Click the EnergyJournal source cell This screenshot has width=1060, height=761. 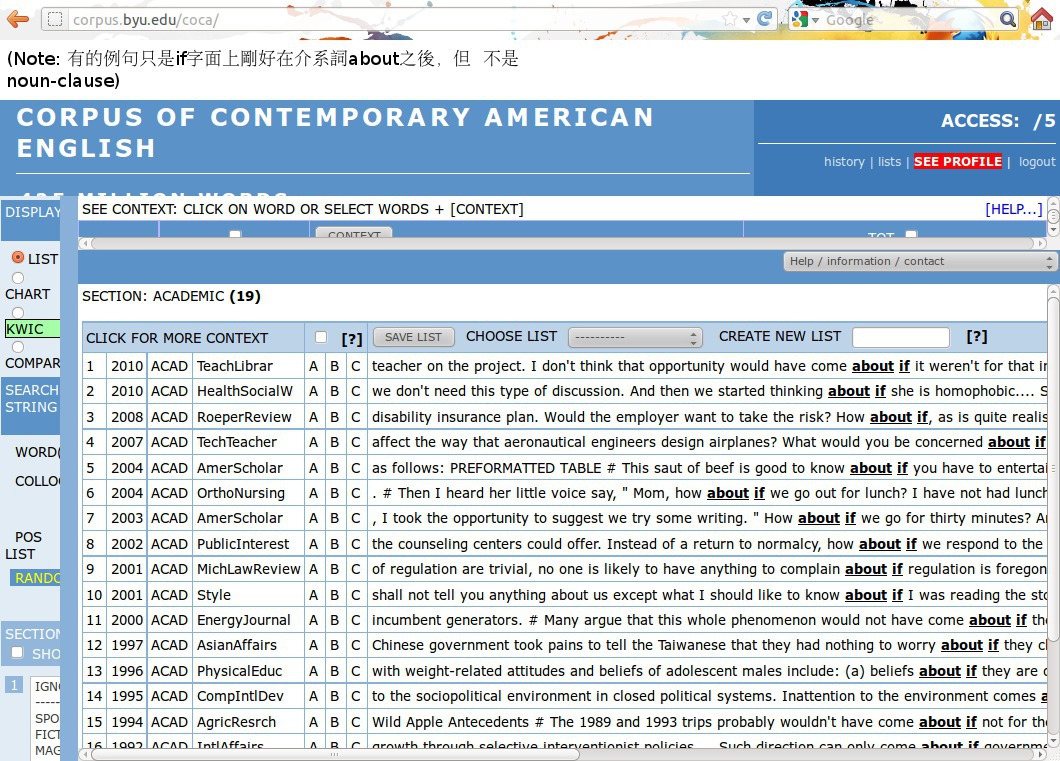(248, 620)
